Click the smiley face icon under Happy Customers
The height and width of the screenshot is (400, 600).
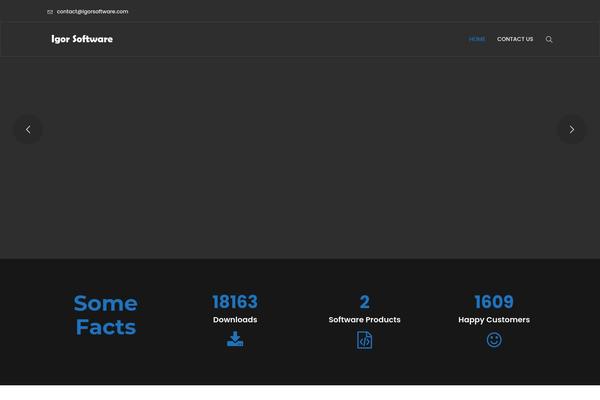point(494,340)
